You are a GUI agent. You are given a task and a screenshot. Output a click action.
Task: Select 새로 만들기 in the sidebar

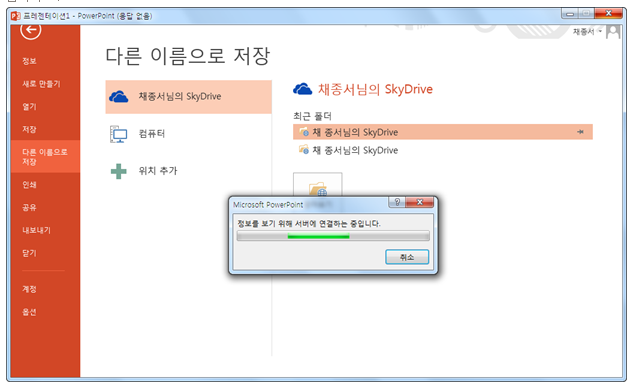click(41, 84)
